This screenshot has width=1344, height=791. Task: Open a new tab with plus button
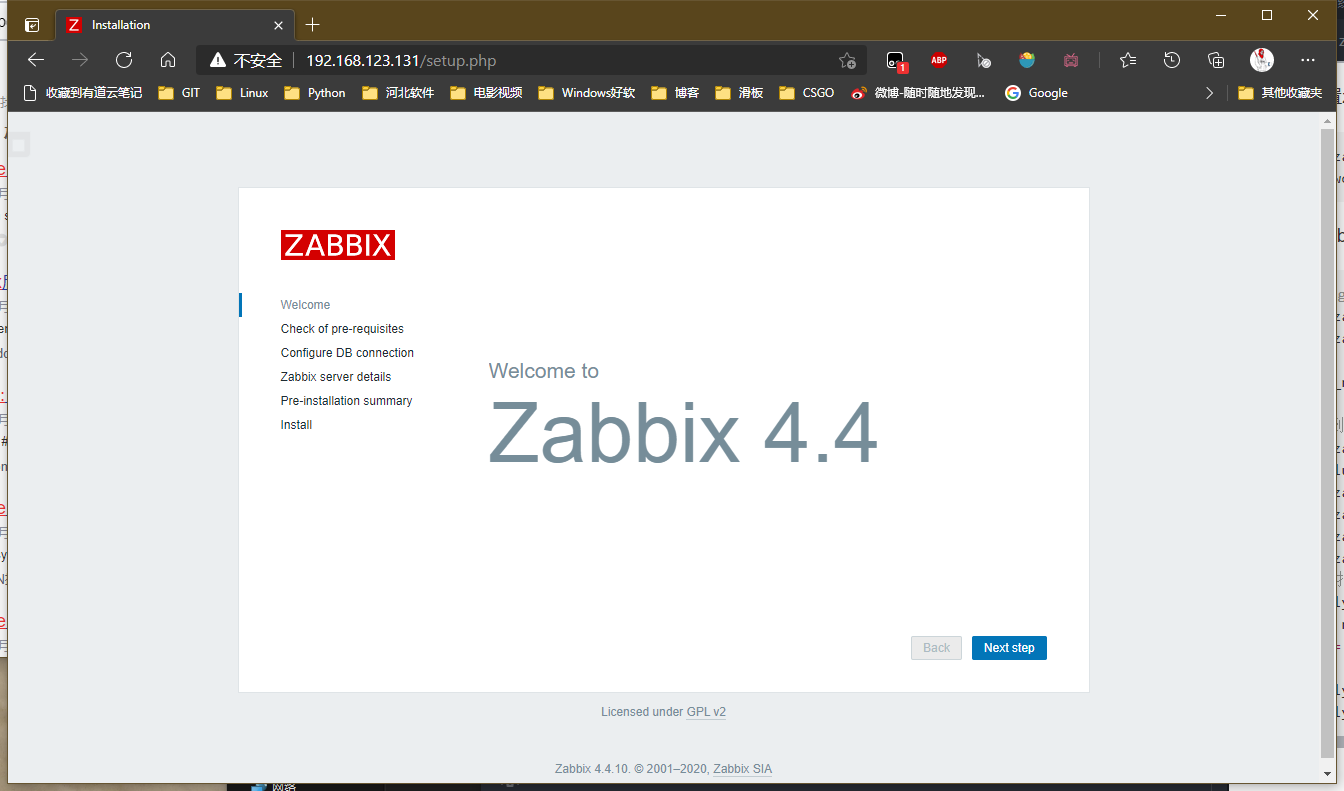click(x=313, y=25)
